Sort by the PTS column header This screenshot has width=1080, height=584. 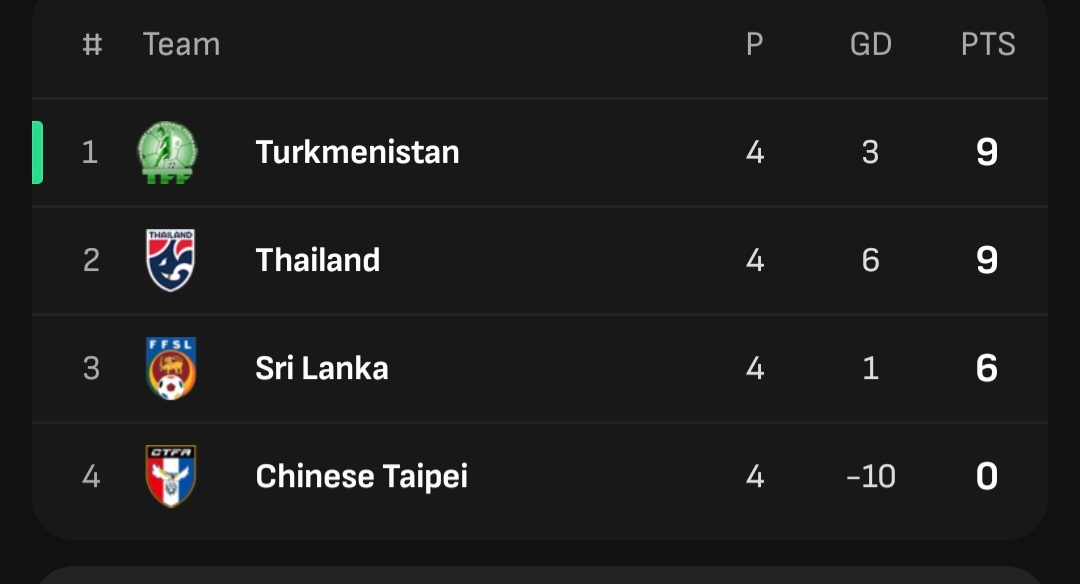coord(988,45)
